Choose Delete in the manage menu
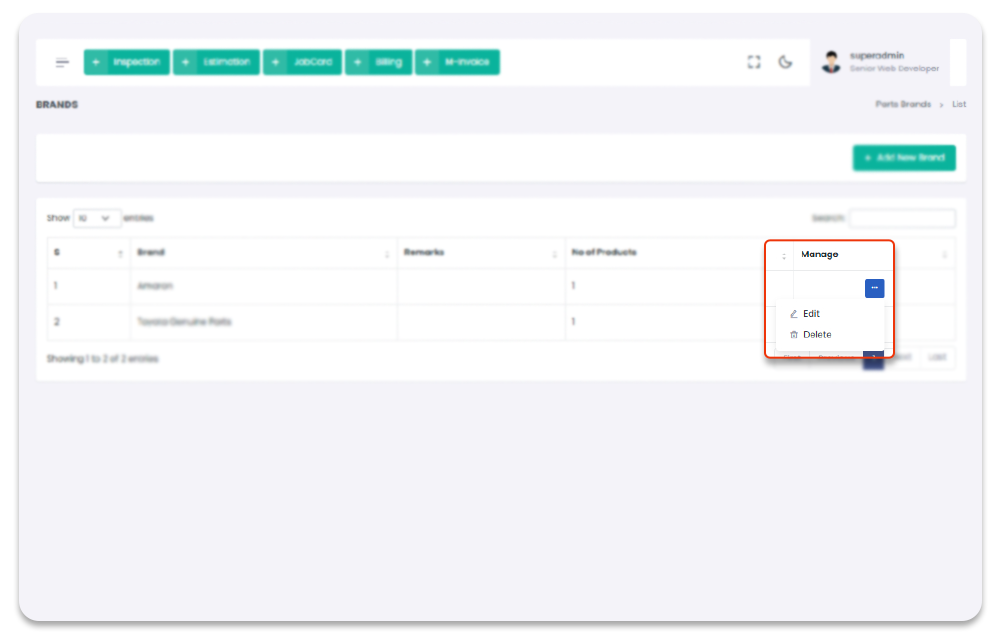Screen dimensions: 1000x633 (816, 335)
